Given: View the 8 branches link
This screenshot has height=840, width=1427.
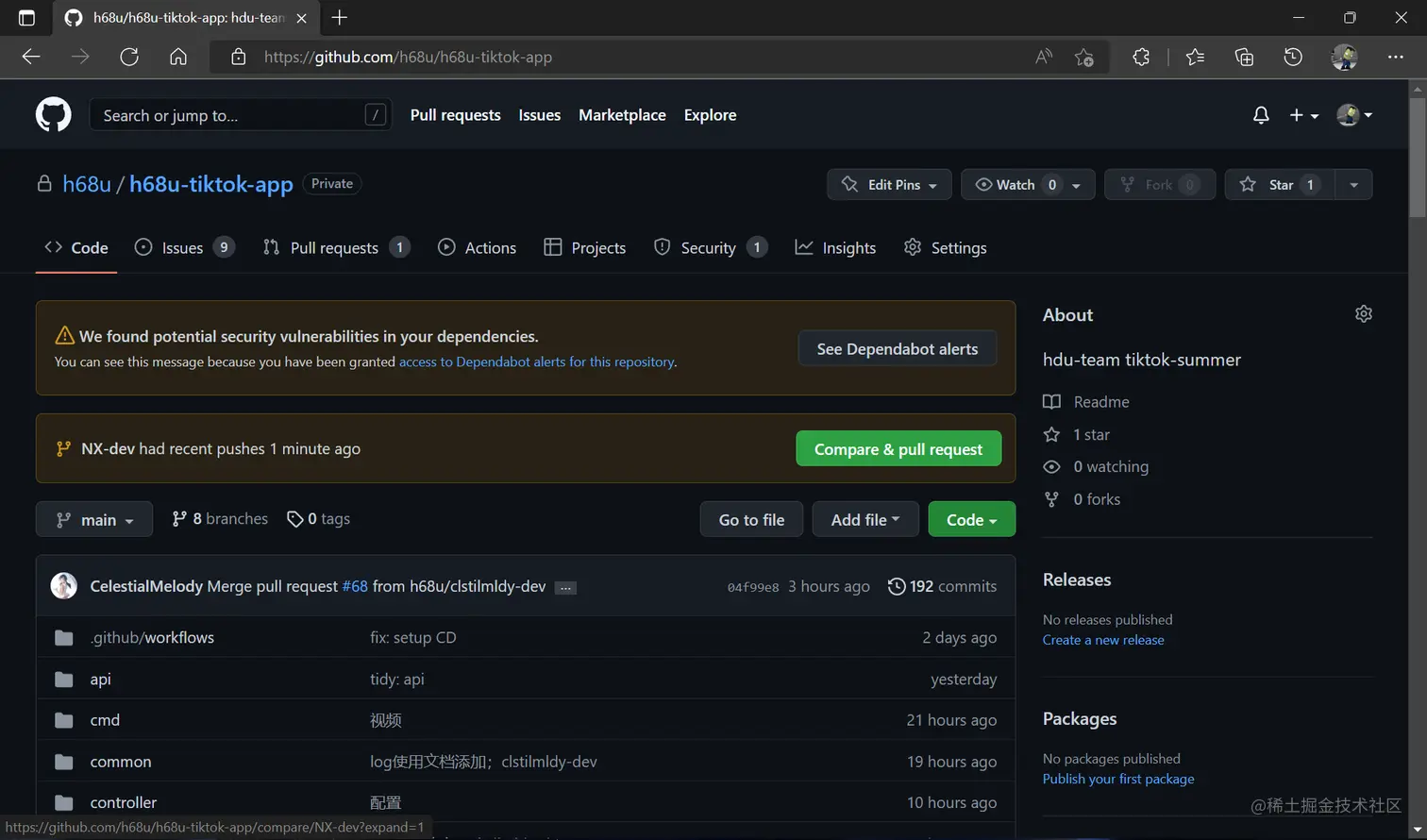Looking at the screenshot, I should (220, 518).
